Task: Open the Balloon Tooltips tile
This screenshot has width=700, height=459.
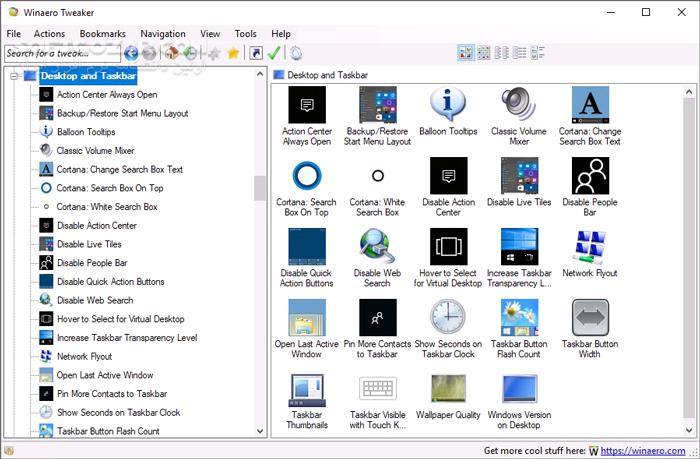Action: click(448, 111)
